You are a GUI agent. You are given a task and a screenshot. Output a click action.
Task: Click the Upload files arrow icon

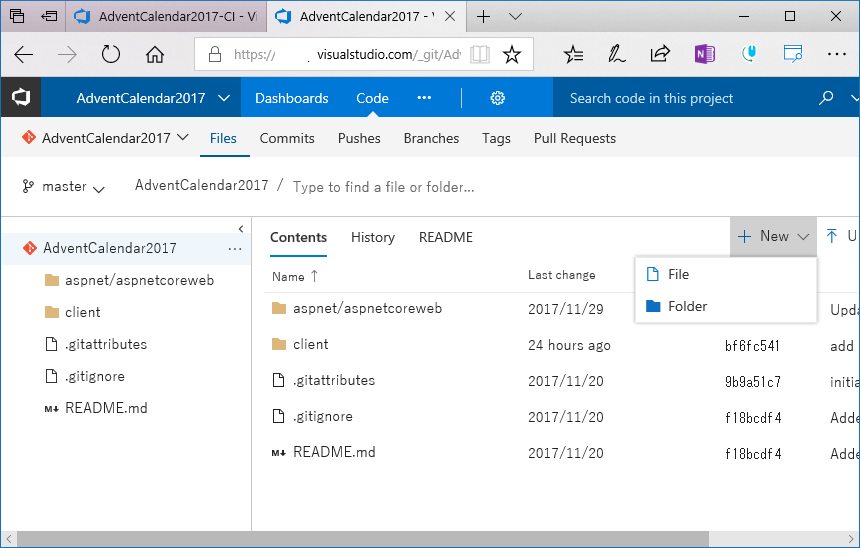(x=831, y=236)
